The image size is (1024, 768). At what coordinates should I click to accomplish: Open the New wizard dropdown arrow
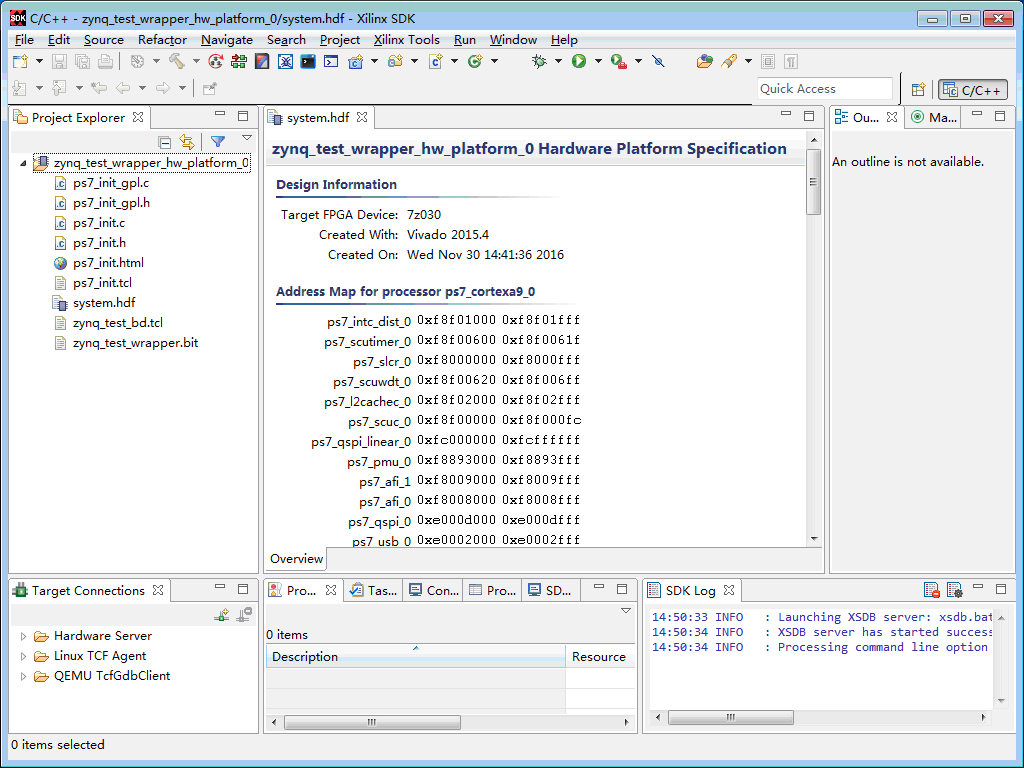coord(39,61)
